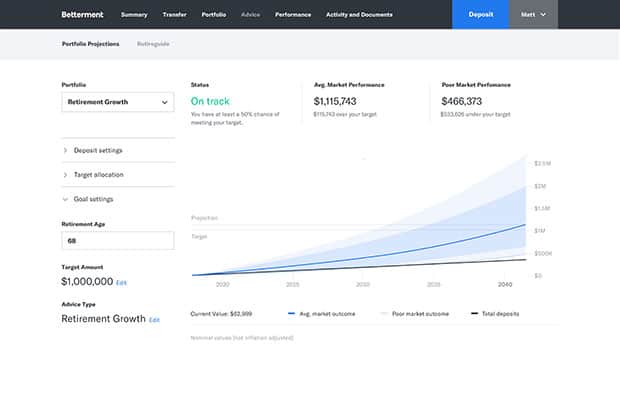Edit the Target Amount value
Image resolution: width=620 pixels, height=398 pixels.
tap(121, 283)
